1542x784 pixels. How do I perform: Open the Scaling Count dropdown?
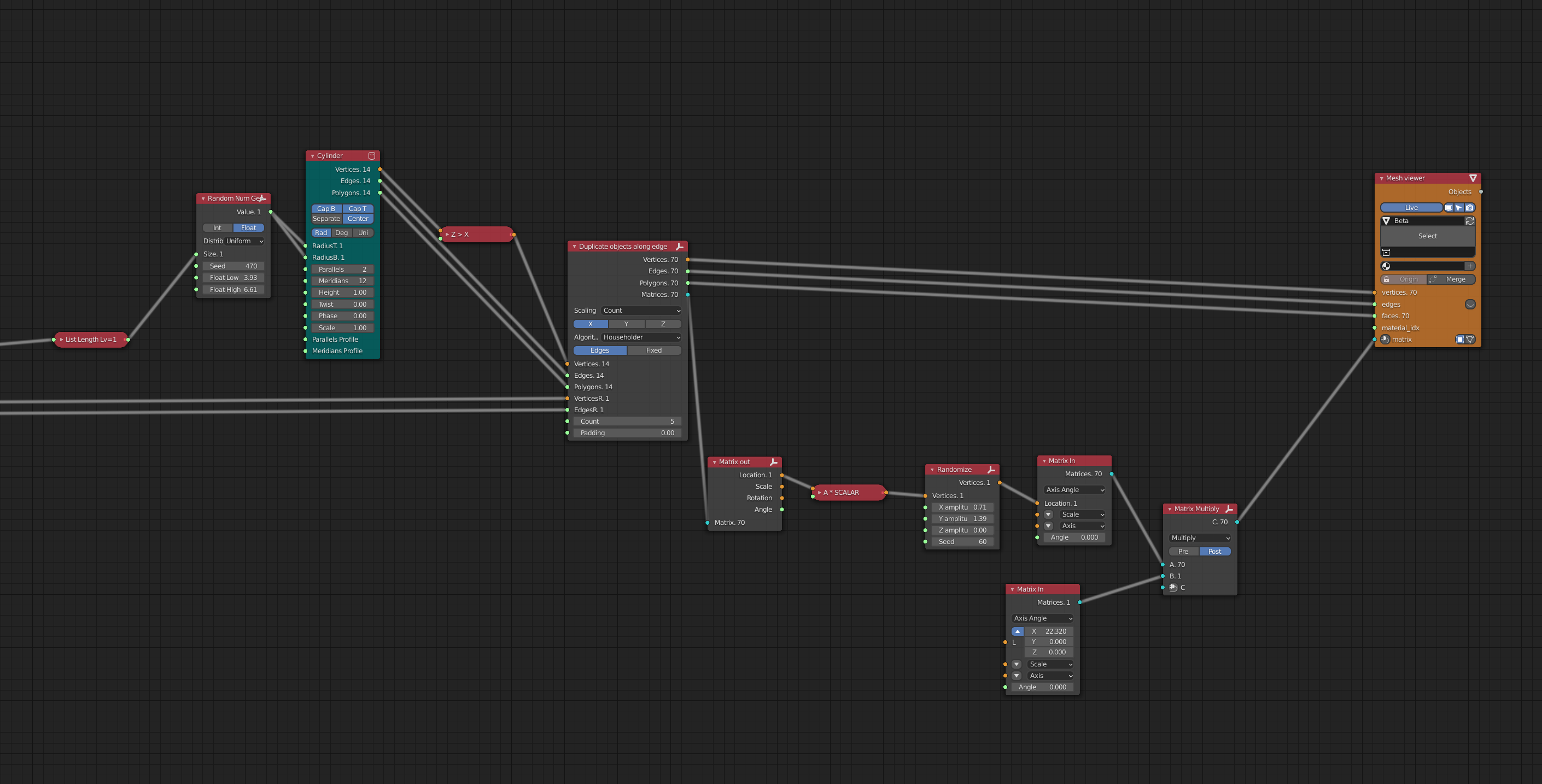(640, 310)
